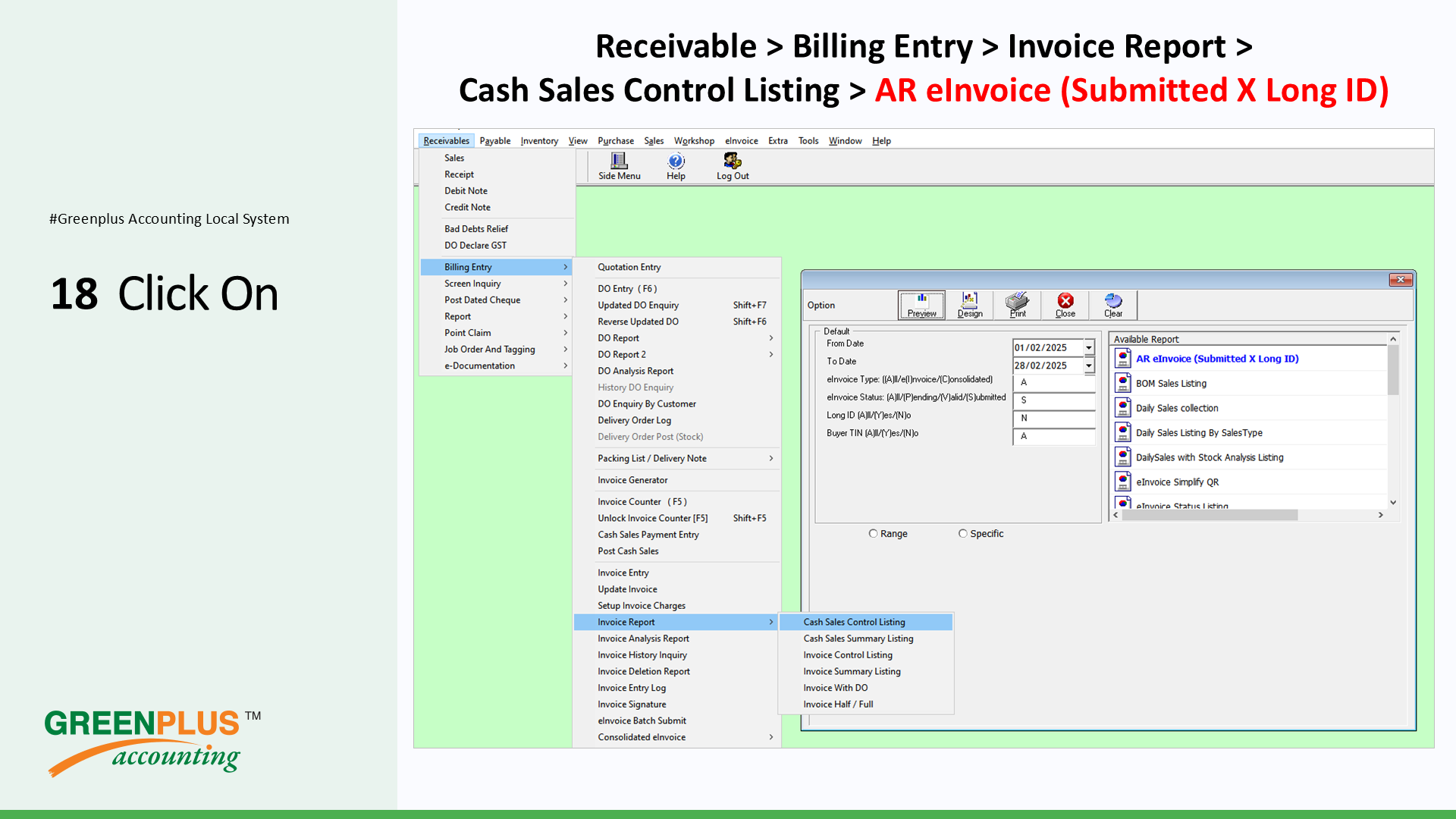1456x819 pixels.
Task: Choose Invoice Summary Listing
Action: [x=866, y=672]
